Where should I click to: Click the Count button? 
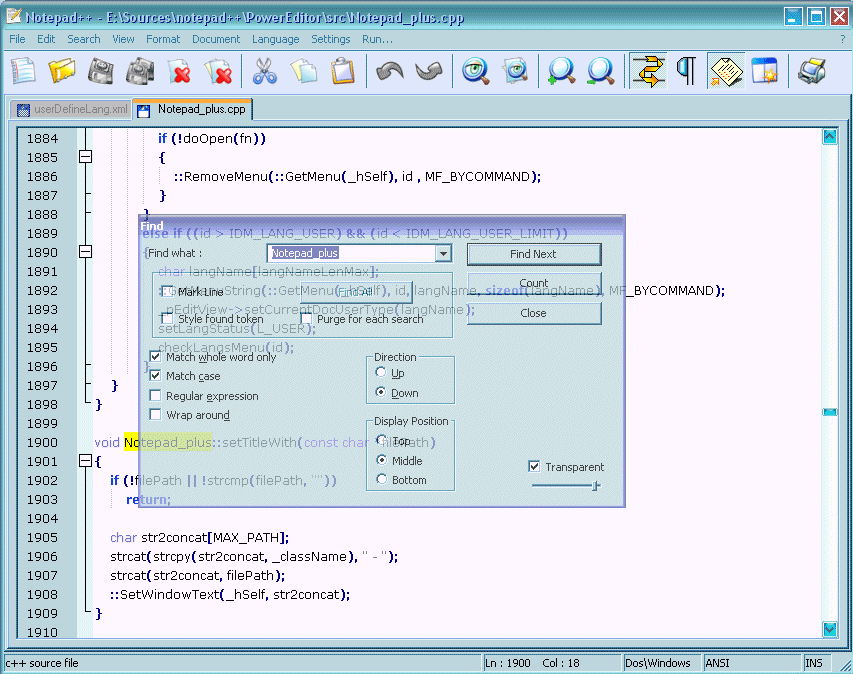click(x=534, y=283)
